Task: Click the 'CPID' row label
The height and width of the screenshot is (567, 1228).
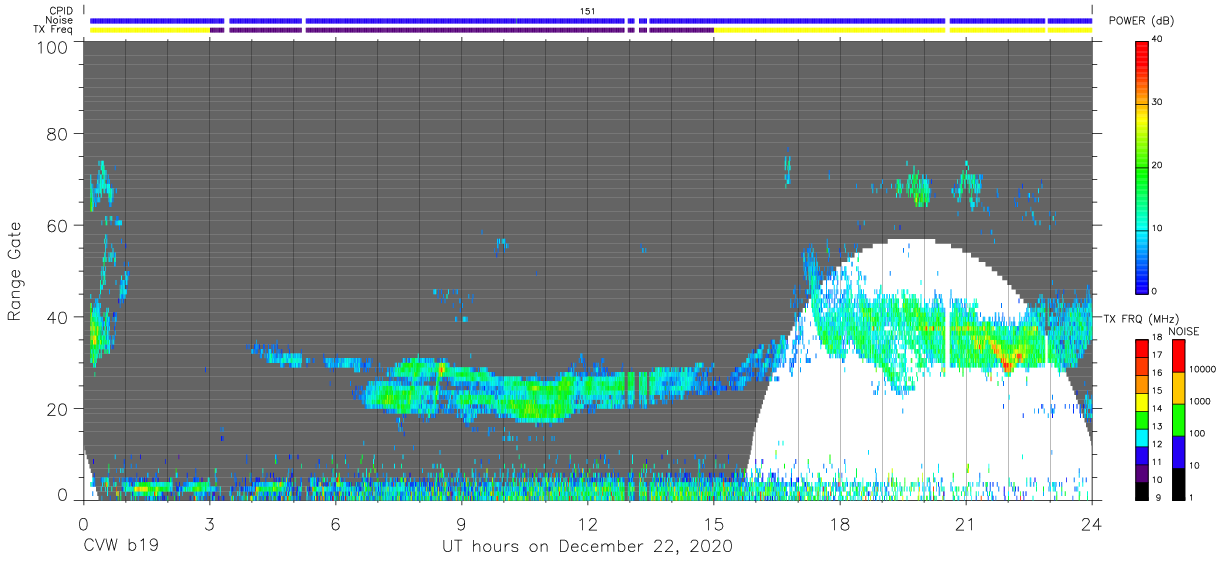Action: 60,10
